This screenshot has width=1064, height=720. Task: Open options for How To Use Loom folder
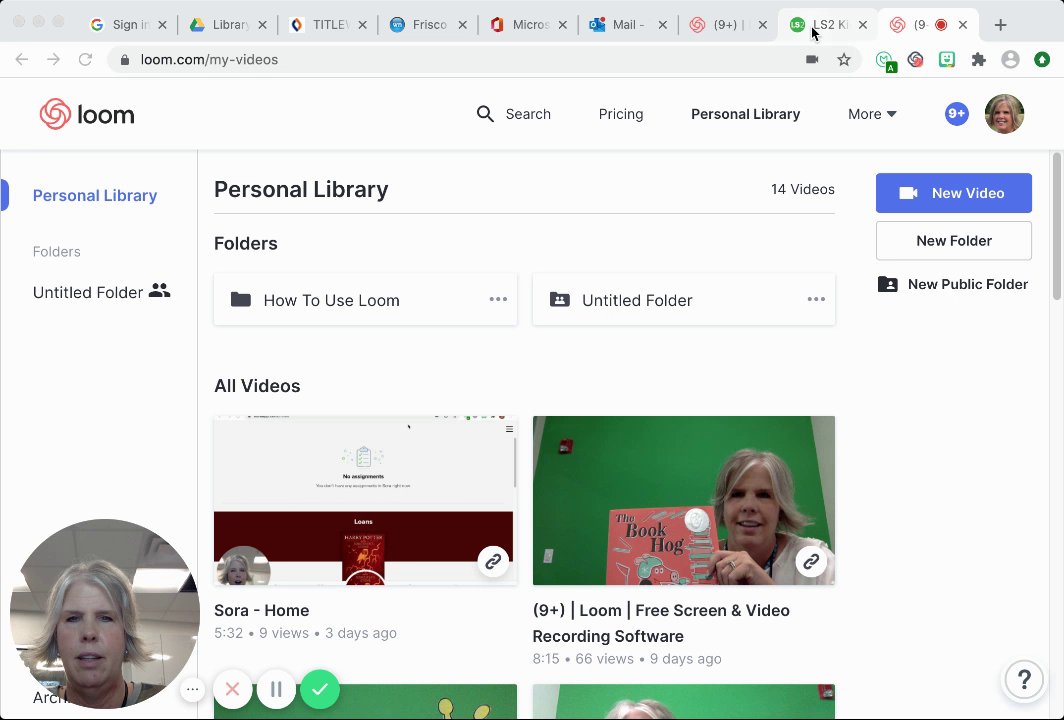point(498,299)
